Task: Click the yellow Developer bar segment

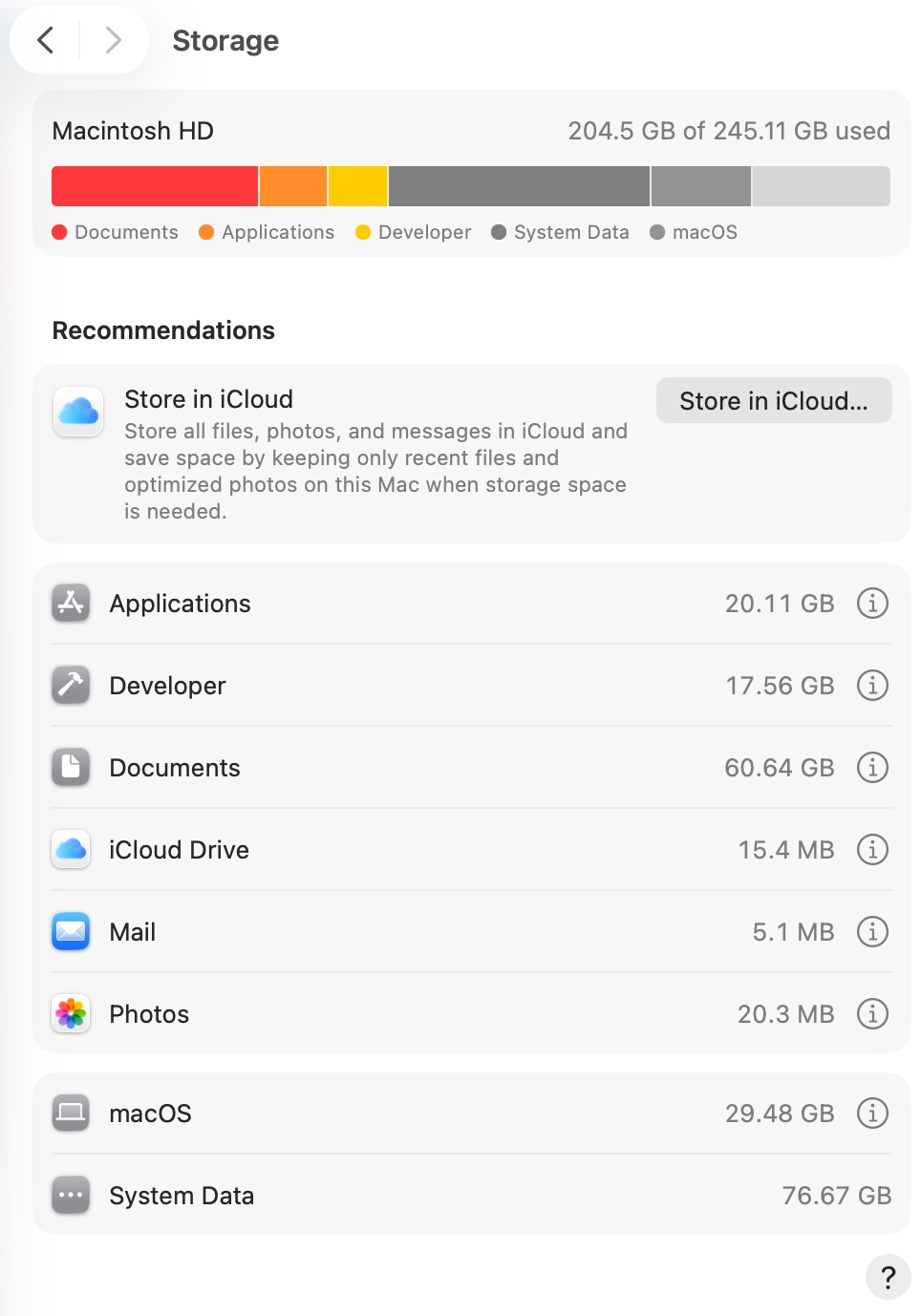Action: 358,186
